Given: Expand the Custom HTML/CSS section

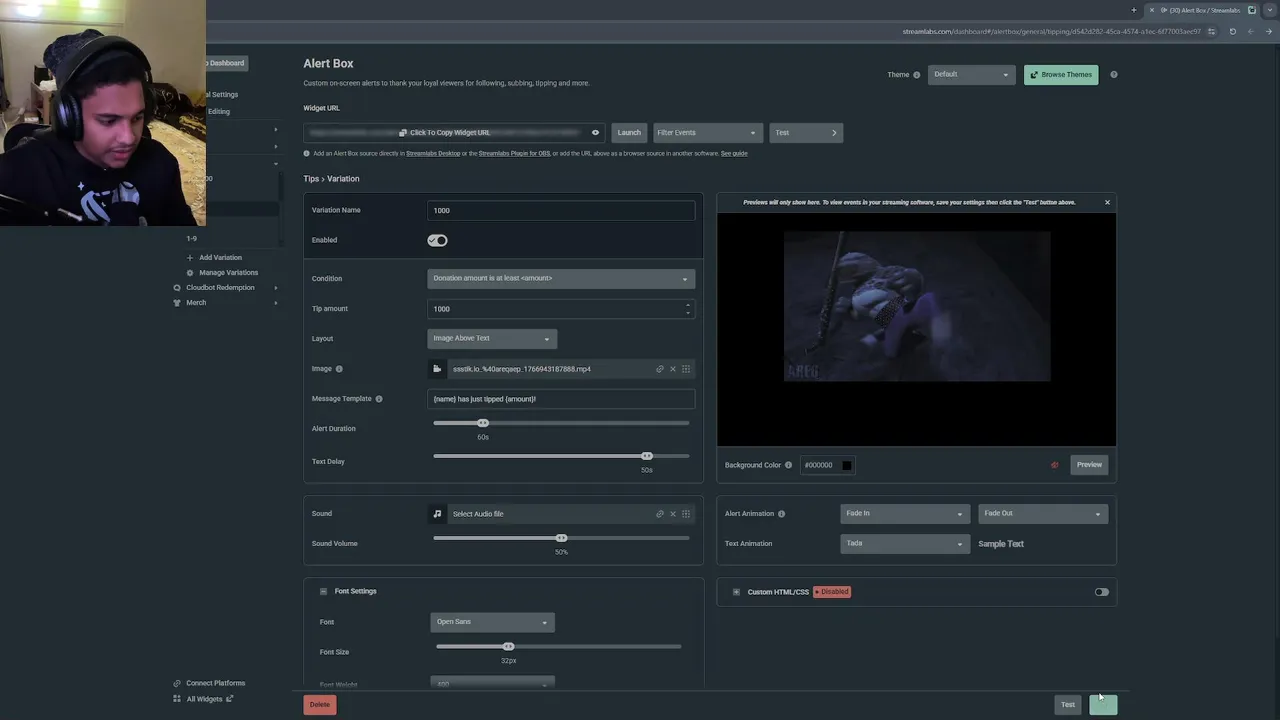Looking at the screenshot, I should [x=736, y=592].
